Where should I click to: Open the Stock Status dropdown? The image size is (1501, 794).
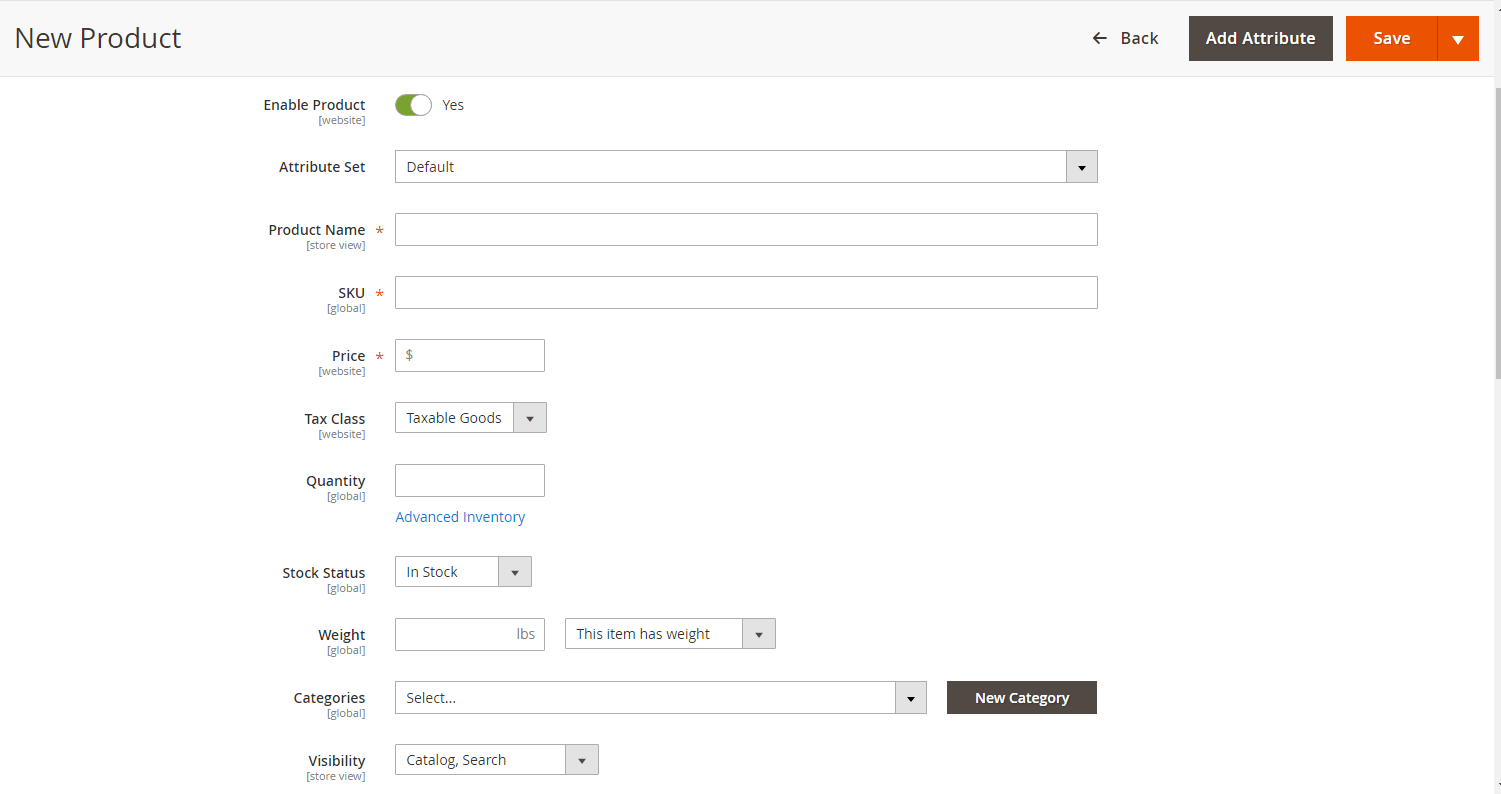click(463, 572)
